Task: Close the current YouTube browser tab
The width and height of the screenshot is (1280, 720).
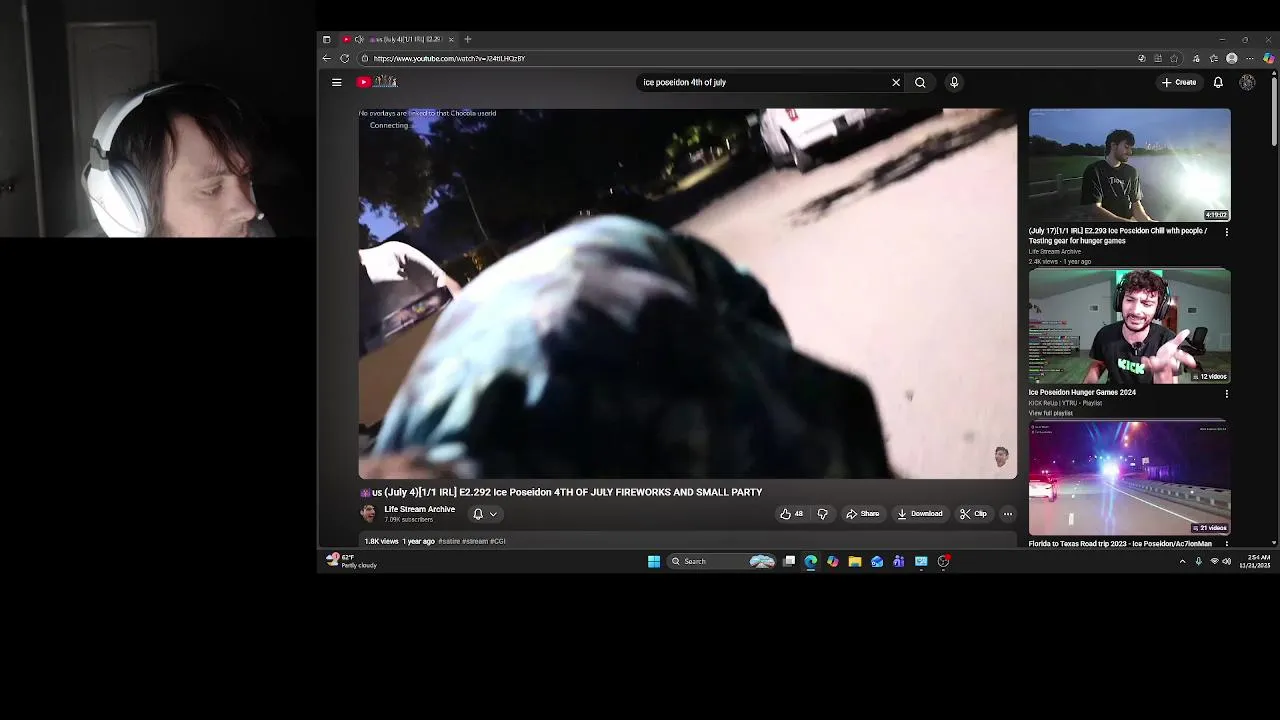Action: [x=451, y=39]
